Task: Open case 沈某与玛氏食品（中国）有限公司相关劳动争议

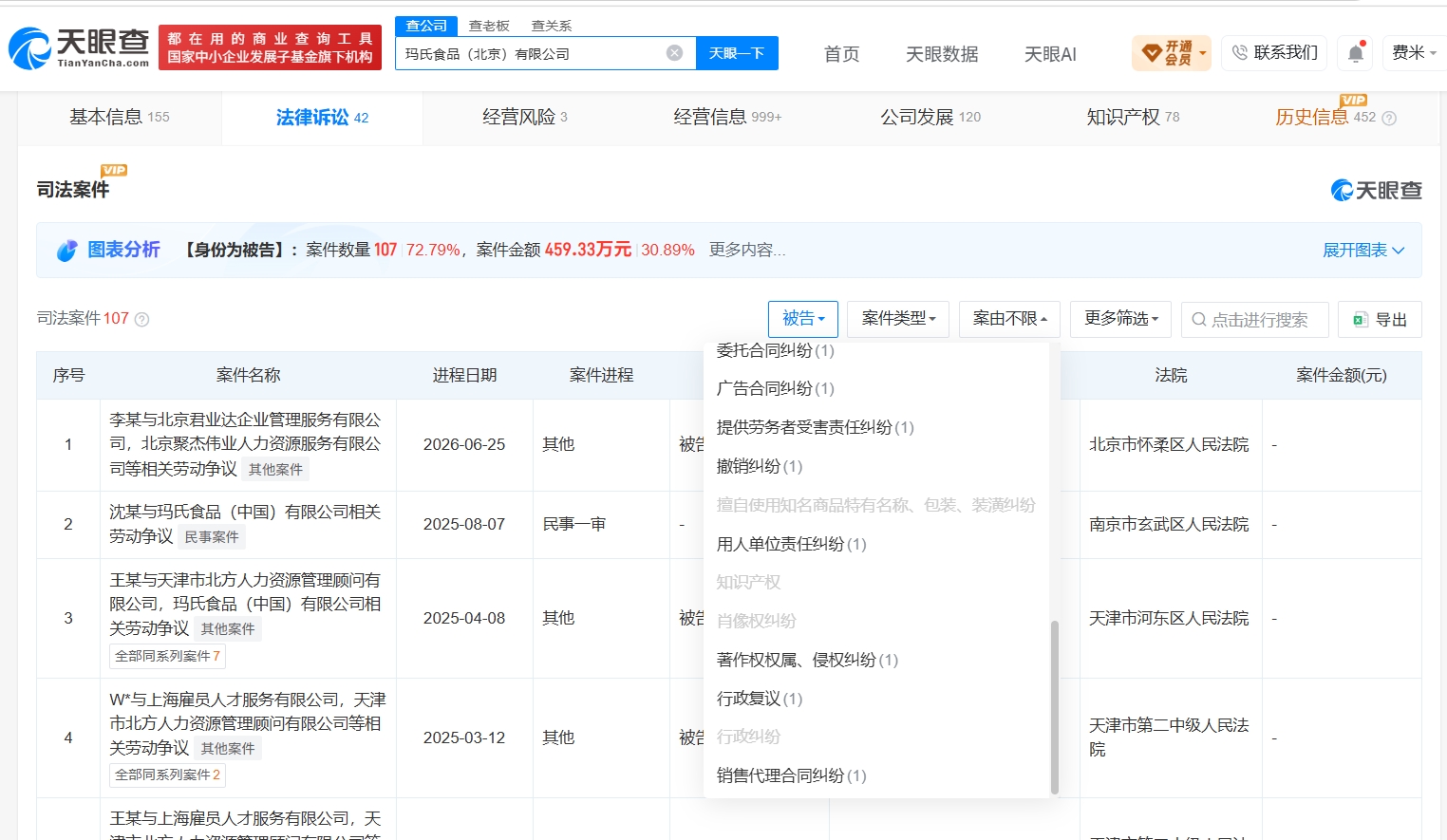Action: tap(245, 524)
